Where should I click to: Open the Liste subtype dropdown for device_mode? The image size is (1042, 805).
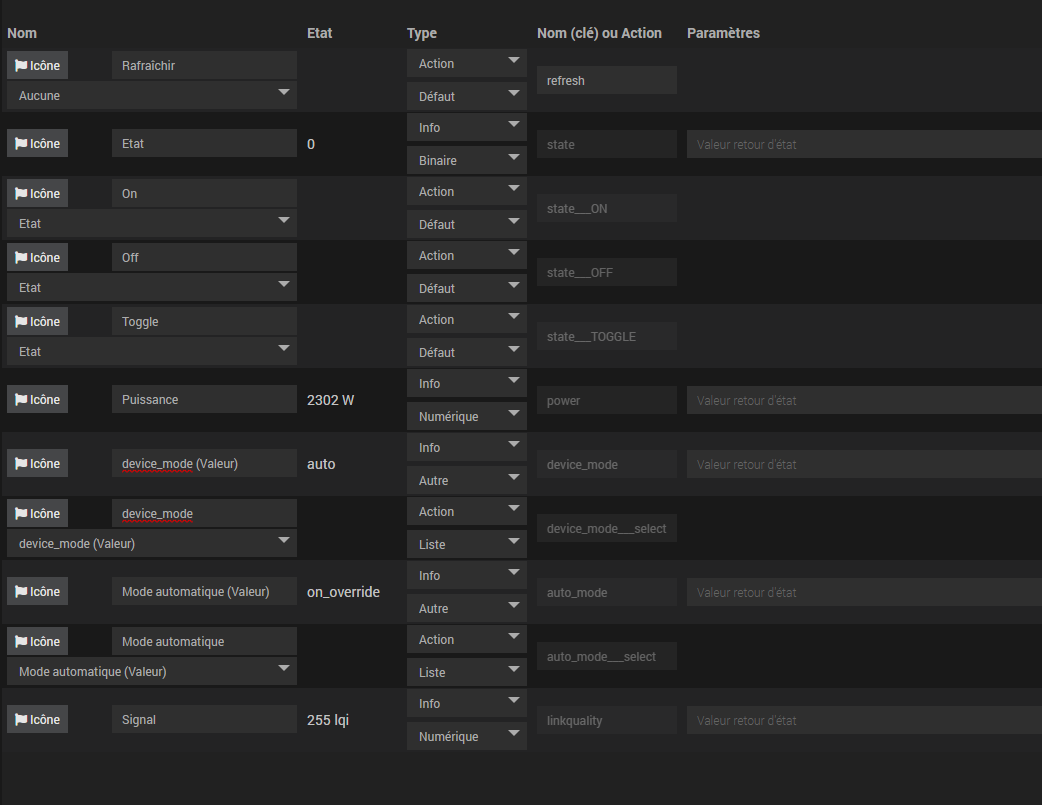(x=466, y=544)
